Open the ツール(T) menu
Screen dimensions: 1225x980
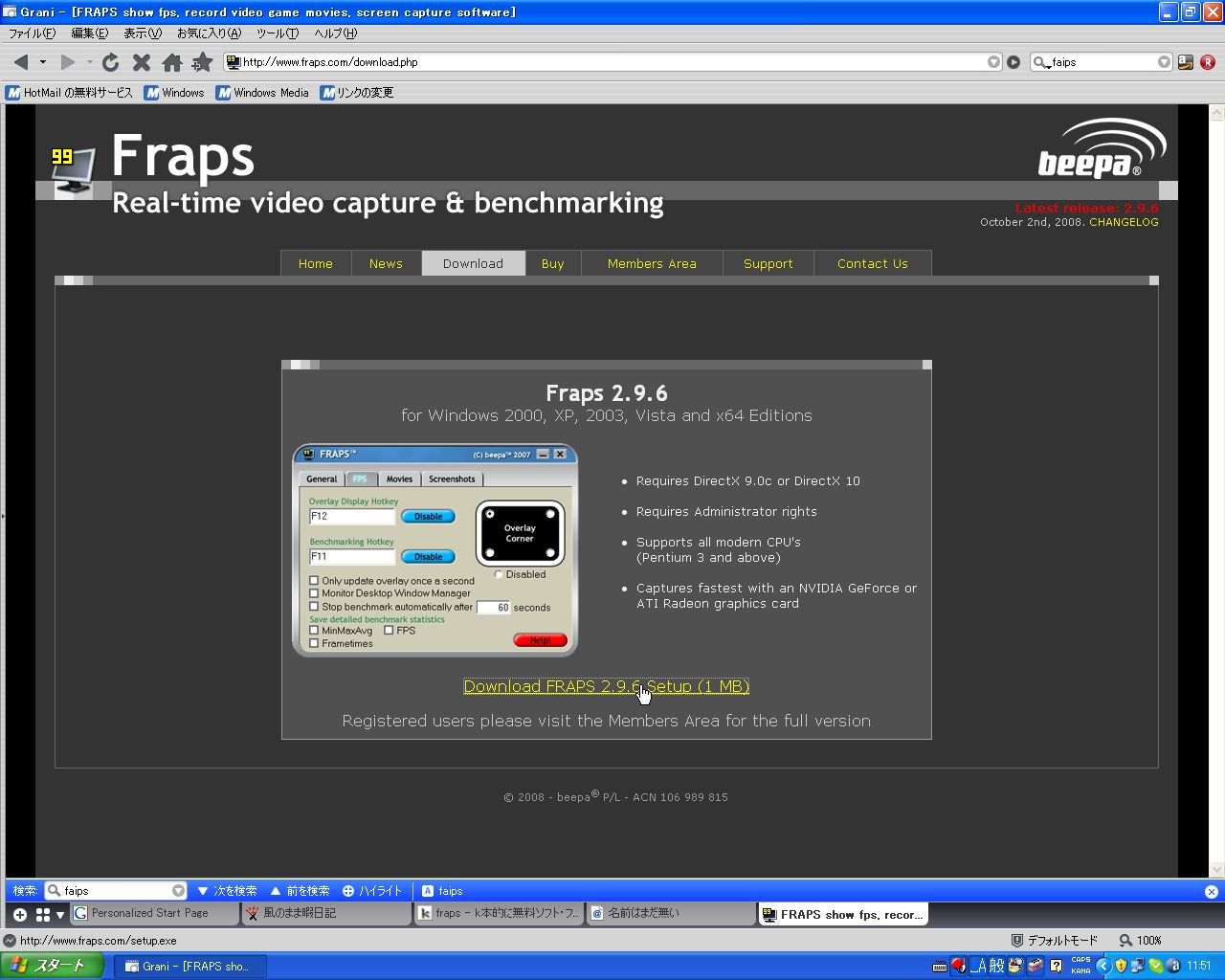[278, 33]
